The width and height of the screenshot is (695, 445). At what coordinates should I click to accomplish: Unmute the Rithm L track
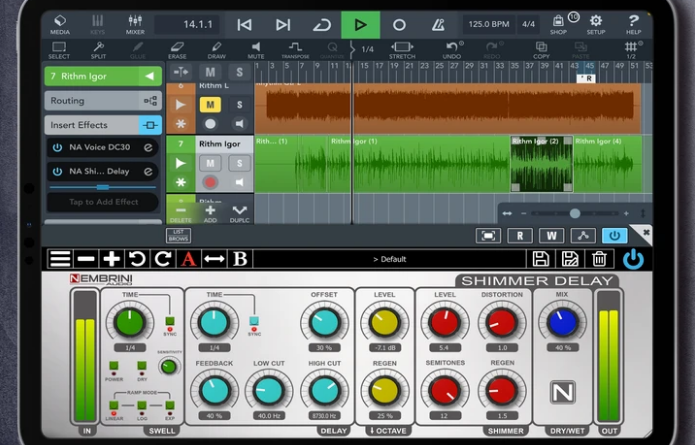[x=210, y=105]
